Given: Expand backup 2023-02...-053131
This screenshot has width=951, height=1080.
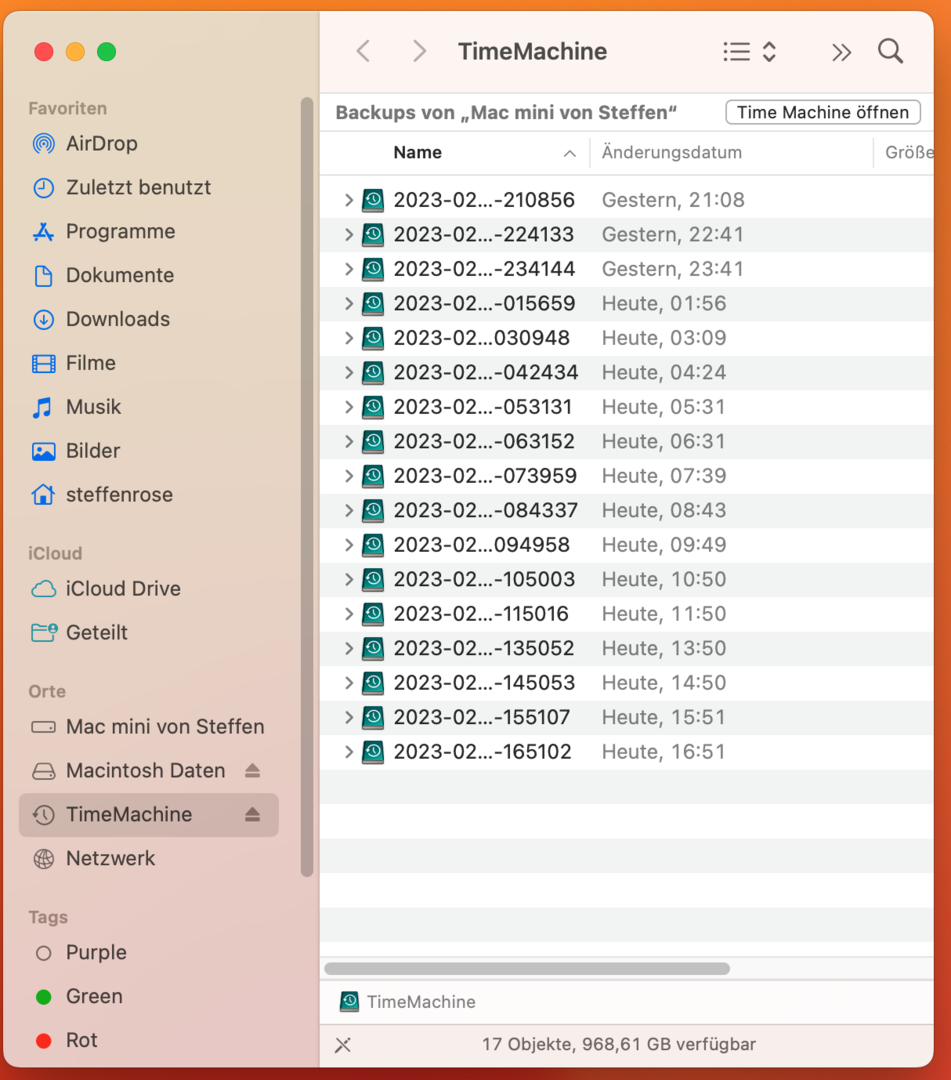Looking at the screenshot, I should pos(348,406).
